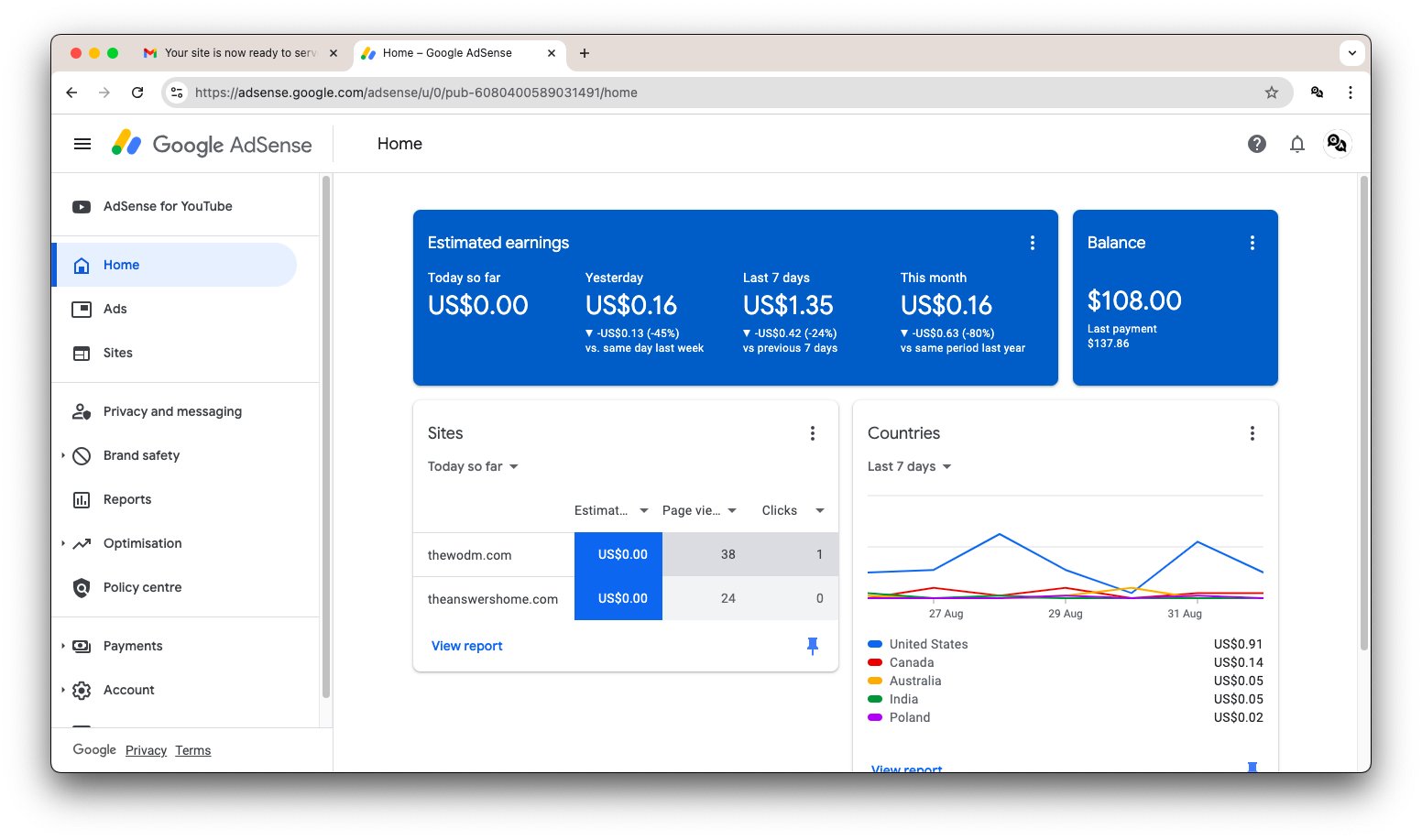Open Reports from the sidebar
This screenshot has height=840, width=1422.
176,500
